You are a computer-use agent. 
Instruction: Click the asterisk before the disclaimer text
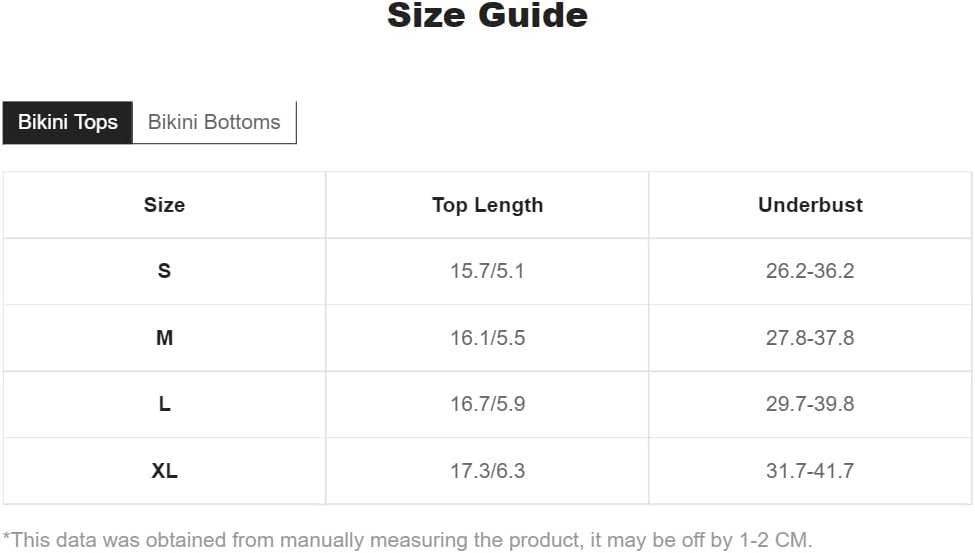point(6,537)
